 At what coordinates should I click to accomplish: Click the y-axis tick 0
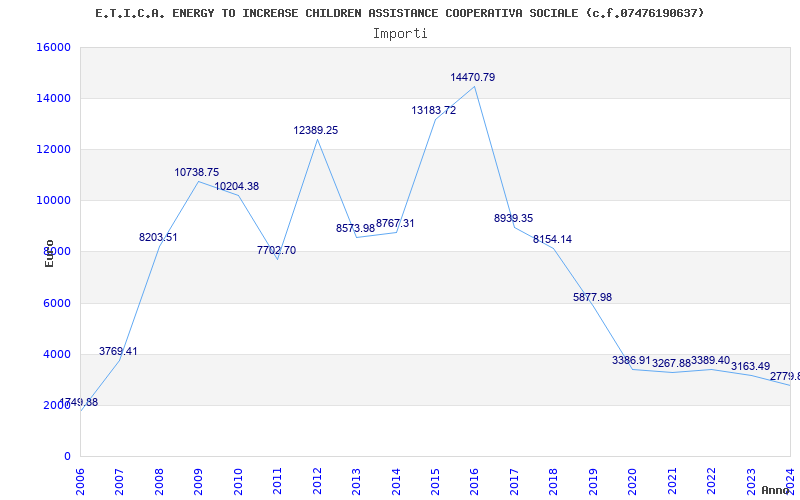[x=67, y=457]
